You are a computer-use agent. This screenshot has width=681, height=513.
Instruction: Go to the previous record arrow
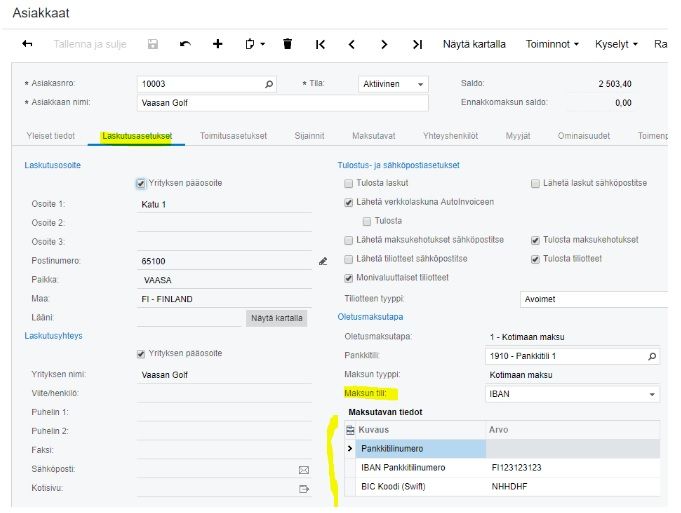(x=352, y=44)
